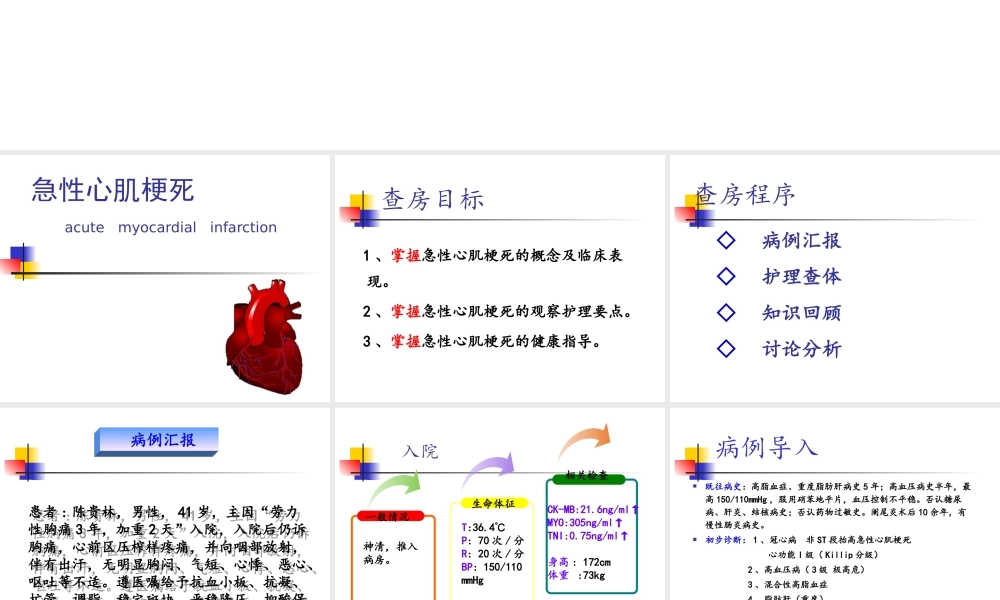
Task: Expand the 护理查体 agenda item
Action: click(x=802, y=276)
